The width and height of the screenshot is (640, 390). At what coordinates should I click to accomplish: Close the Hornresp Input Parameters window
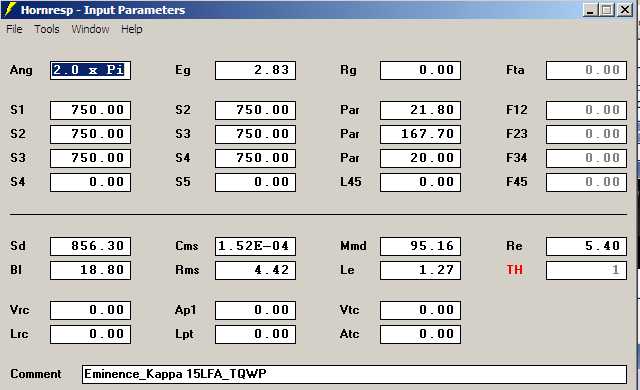(x=624, y=9)
